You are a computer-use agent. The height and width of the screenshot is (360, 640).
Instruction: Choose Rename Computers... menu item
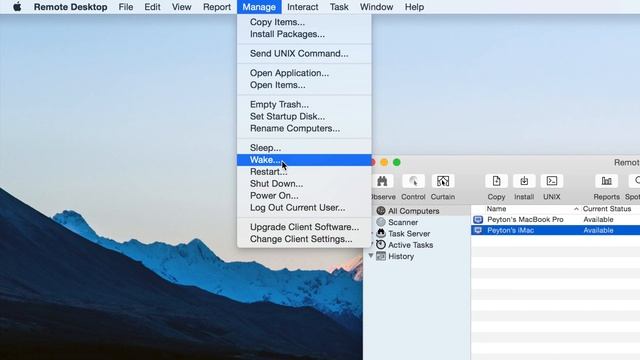point(304,128)
